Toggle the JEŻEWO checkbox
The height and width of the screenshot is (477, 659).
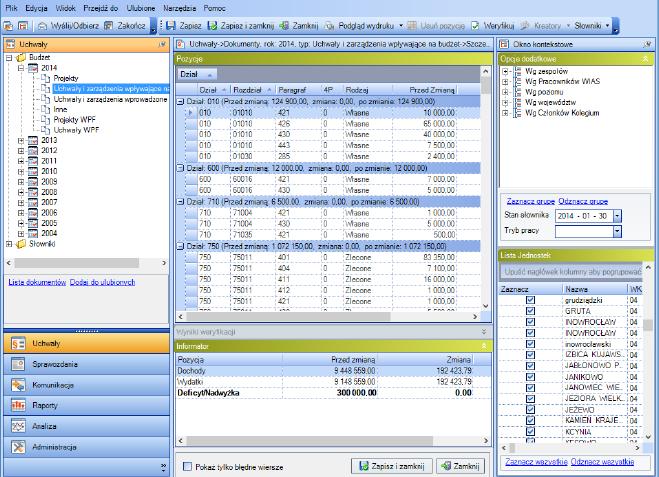(530, 410)
